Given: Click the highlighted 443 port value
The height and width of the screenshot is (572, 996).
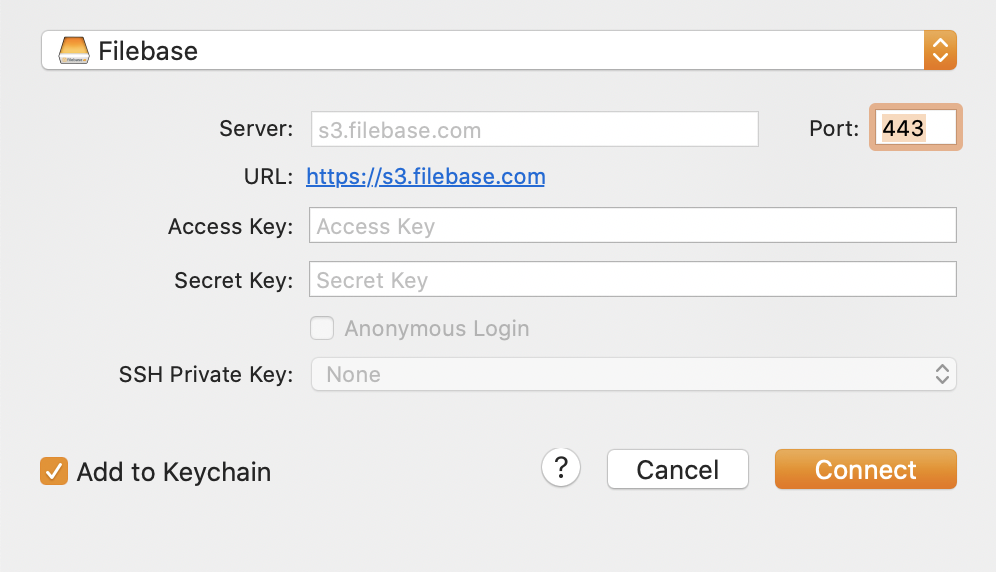Looking at the screenshot, I should coord(903,128).
